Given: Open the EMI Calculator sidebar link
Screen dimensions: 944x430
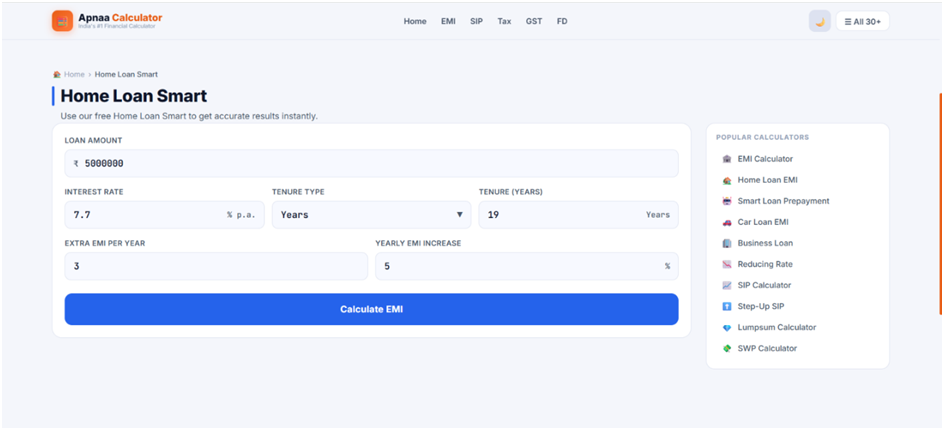Looking at the screenshot, I should pyautogui.click(x=765, y=159).
